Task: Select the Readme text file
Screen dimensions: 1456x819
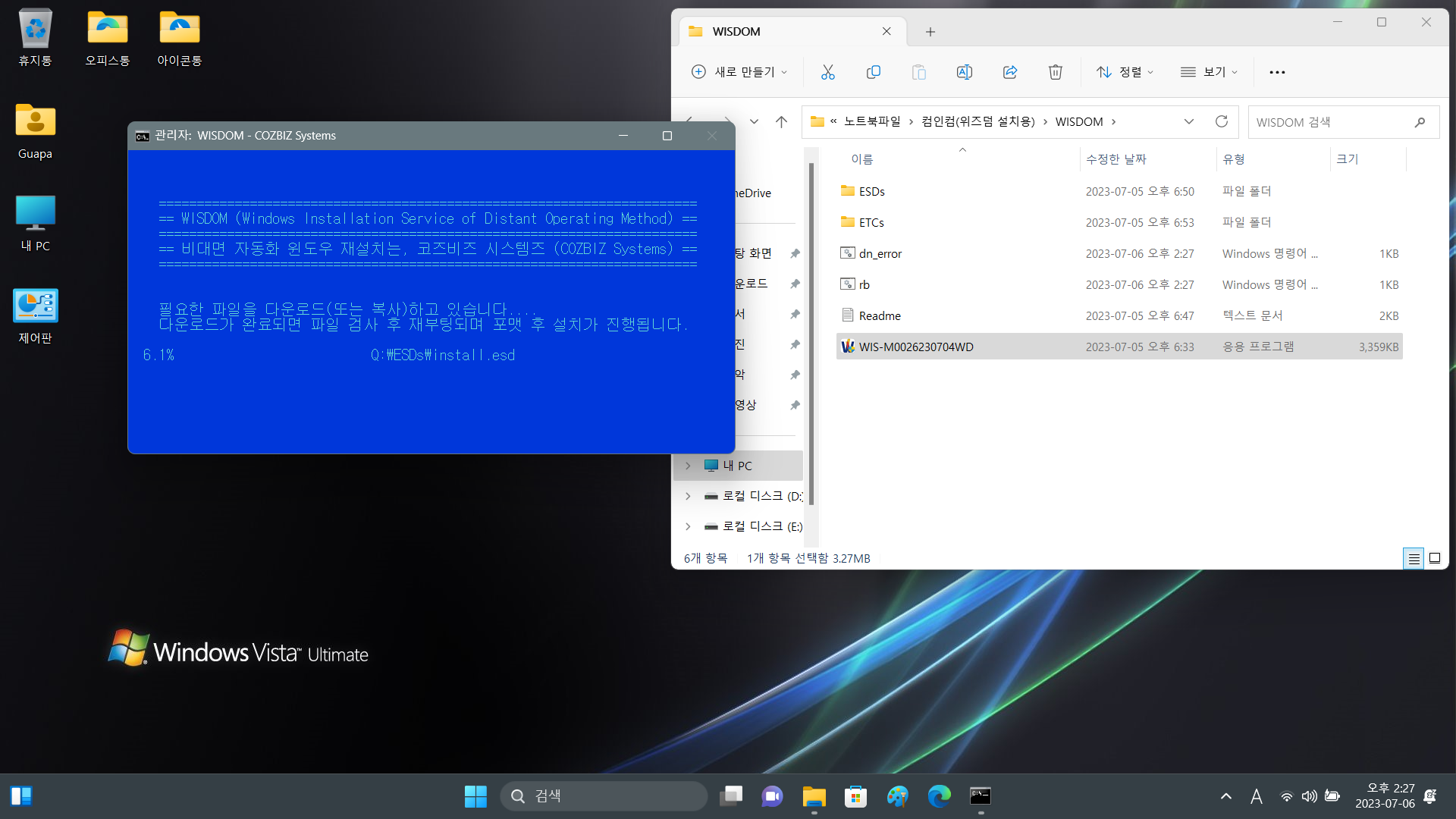Action: point(1119,315)
